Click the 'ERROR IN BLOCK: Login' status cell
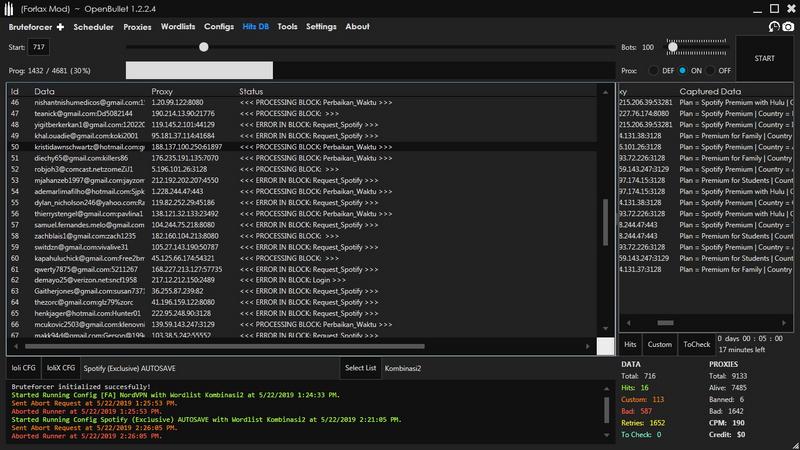 click(x=293, y=280)
